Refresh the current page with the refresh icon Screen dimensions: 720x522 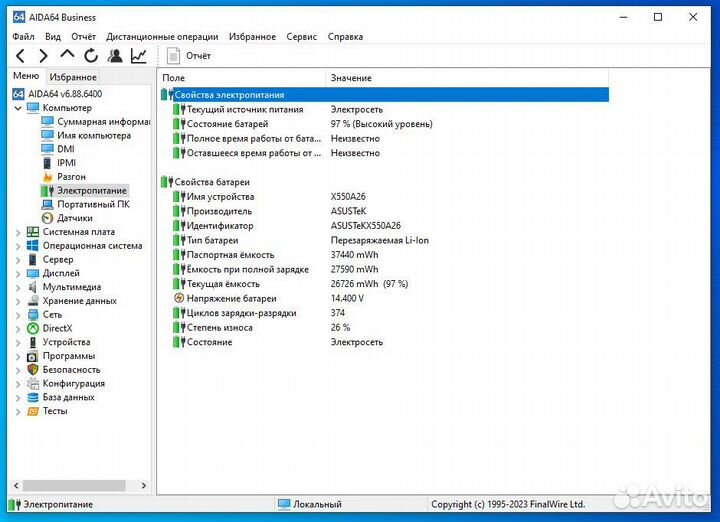pos(91,56)
